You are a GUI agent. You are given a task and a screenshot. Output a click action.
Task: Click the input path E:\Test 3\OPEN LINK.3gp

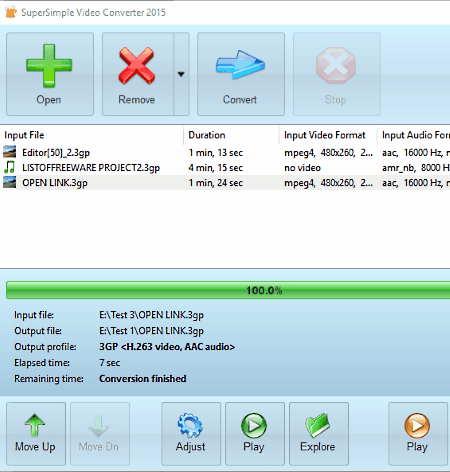(151, 315)
